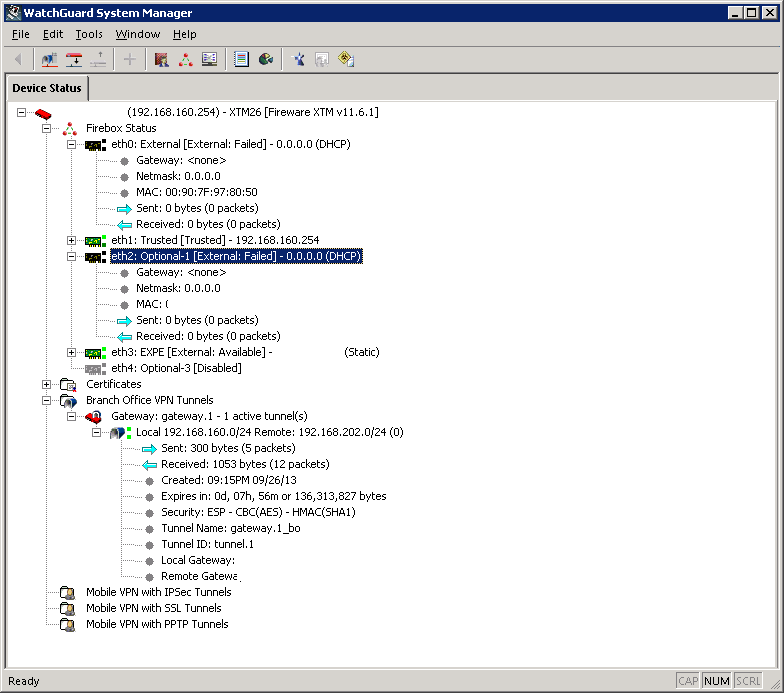784x693 pixels.
Task: Click the disabled eth4 interface card icon
Action: (x=95, y=369)
